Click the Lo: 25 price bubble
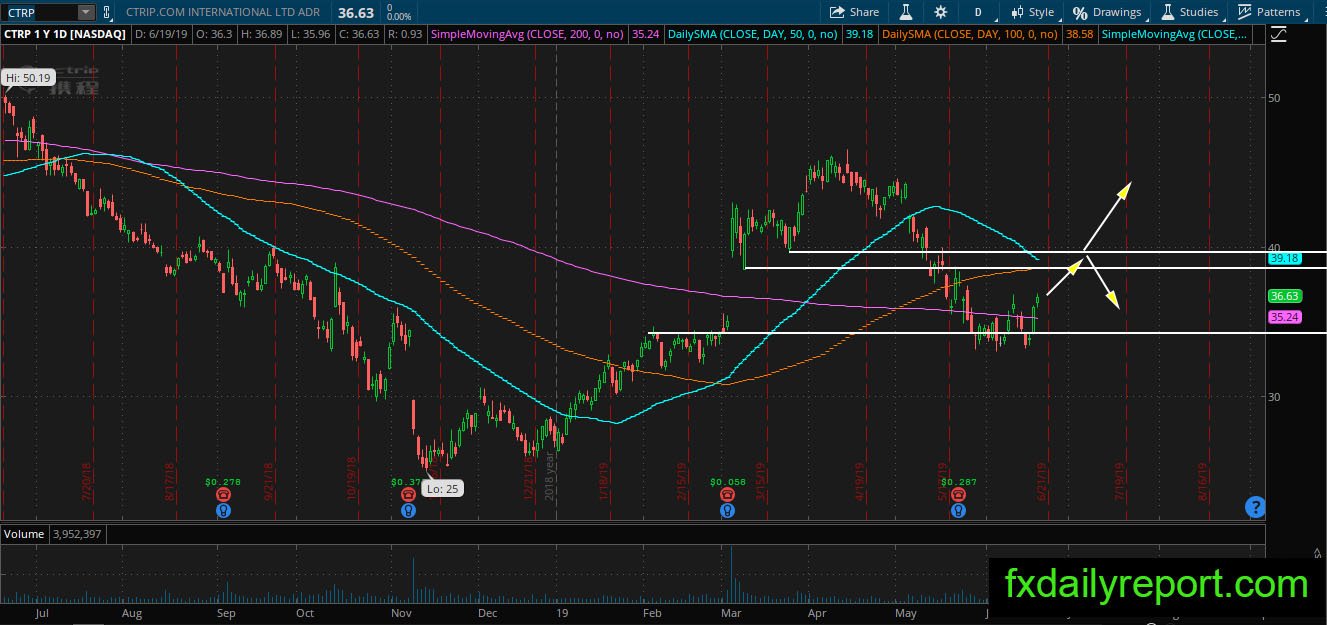Viewport: 1327px width, 625px height. coord(443,488)
